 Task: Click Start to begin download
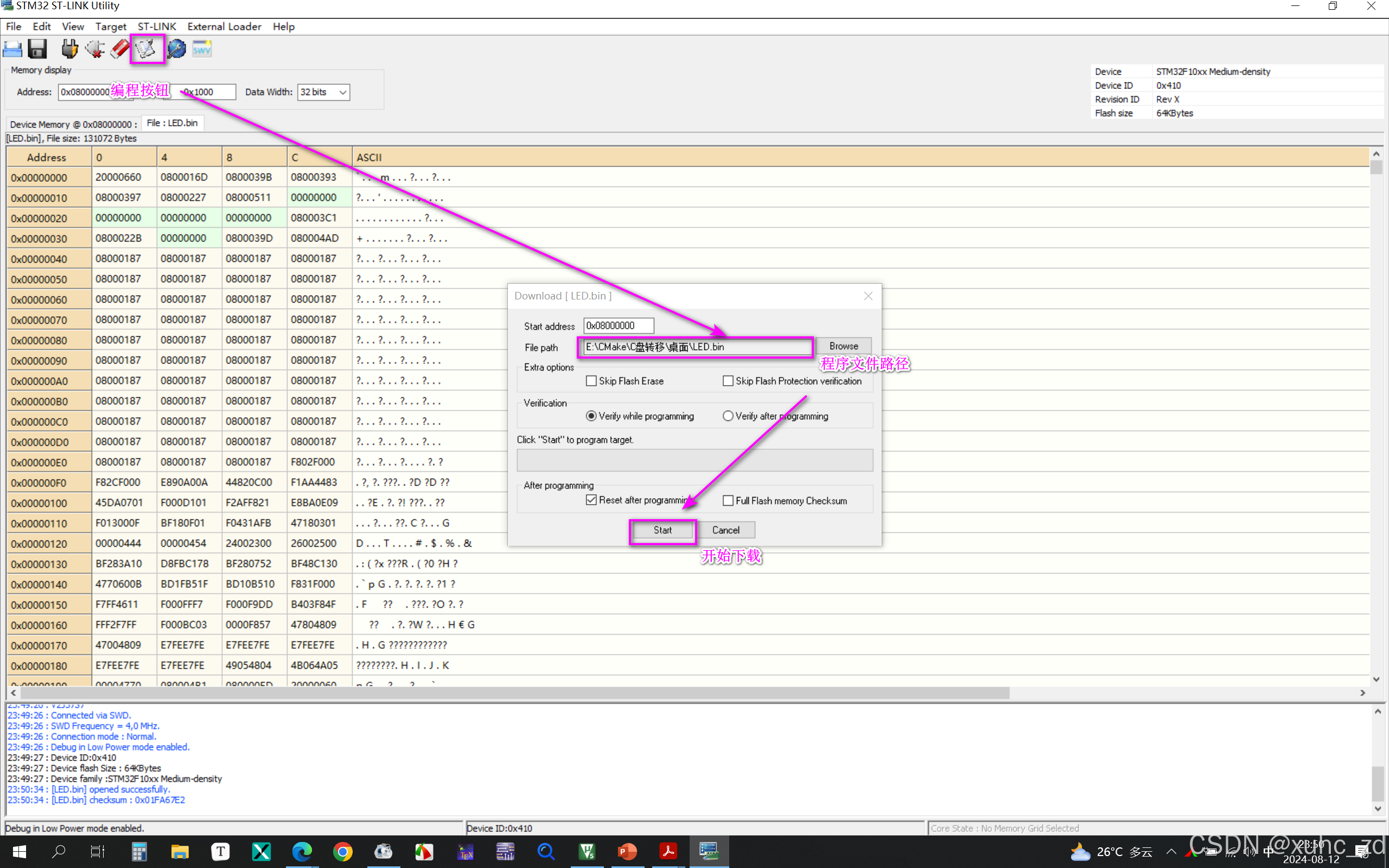663,531
